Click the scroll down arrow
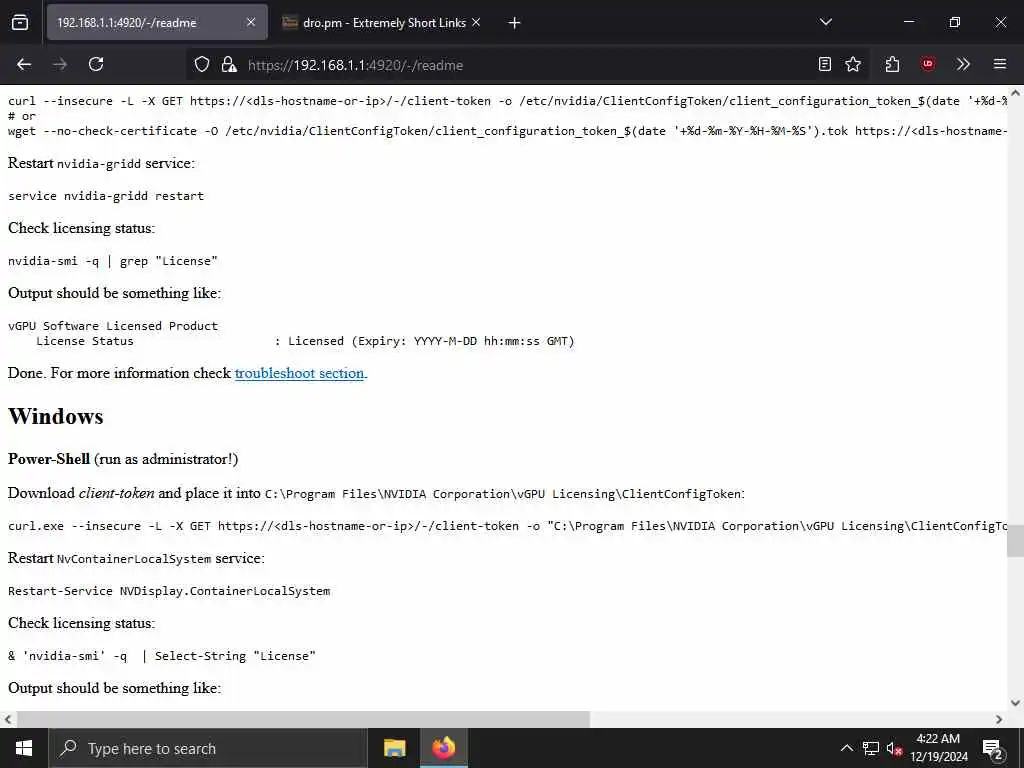1024x768 pixels. 1015,703
